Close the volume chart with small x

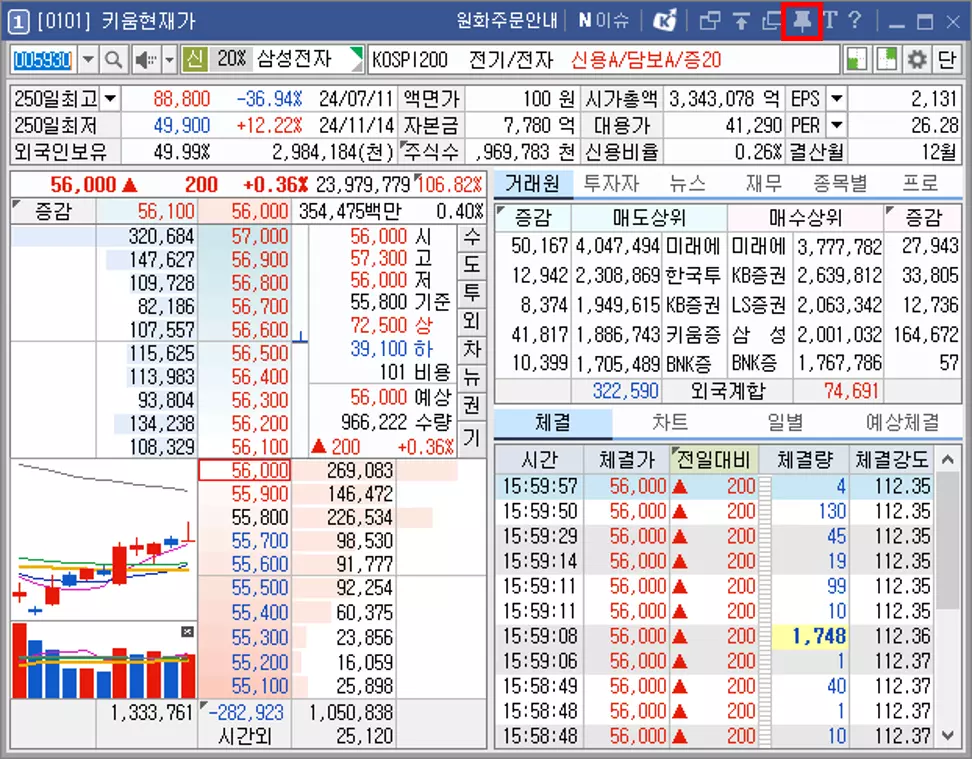[187, 631]
